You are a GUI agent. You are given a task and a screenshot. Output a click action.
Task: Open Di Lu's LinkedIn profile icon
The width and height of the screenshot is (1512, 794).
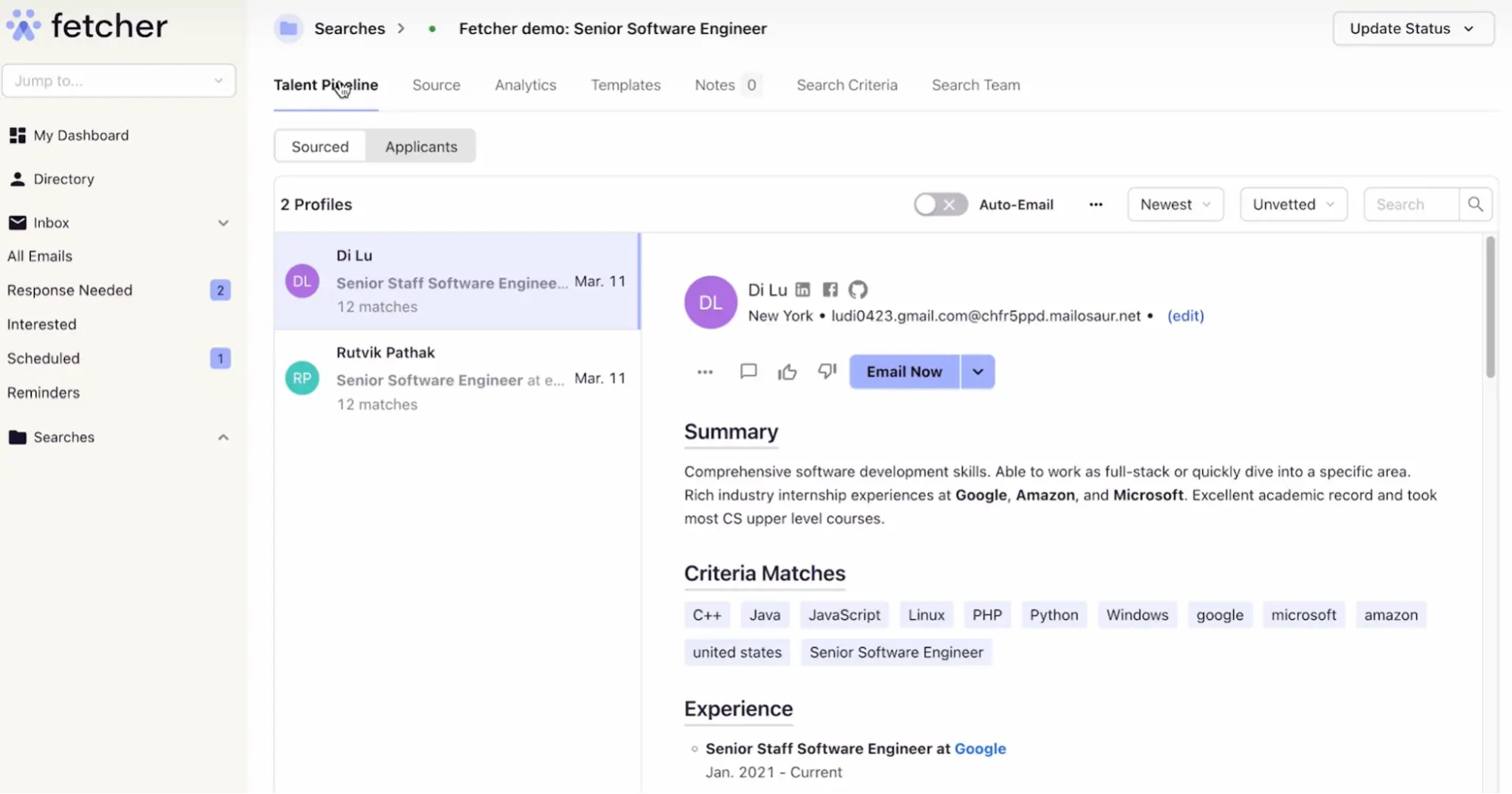click(803, 290)
